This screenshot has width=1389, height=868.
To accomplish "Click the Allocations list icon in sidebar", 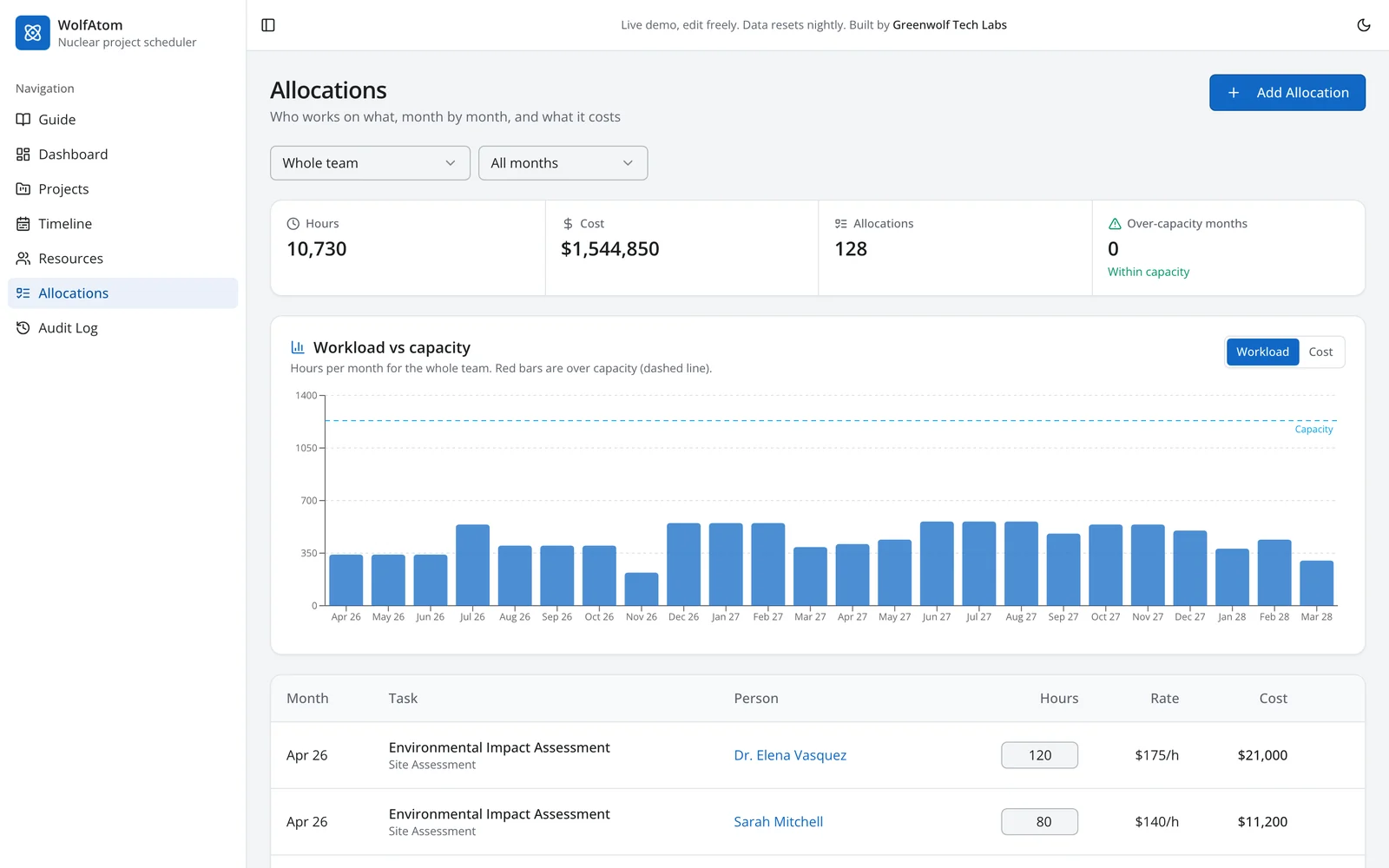I will pos(23,293).
